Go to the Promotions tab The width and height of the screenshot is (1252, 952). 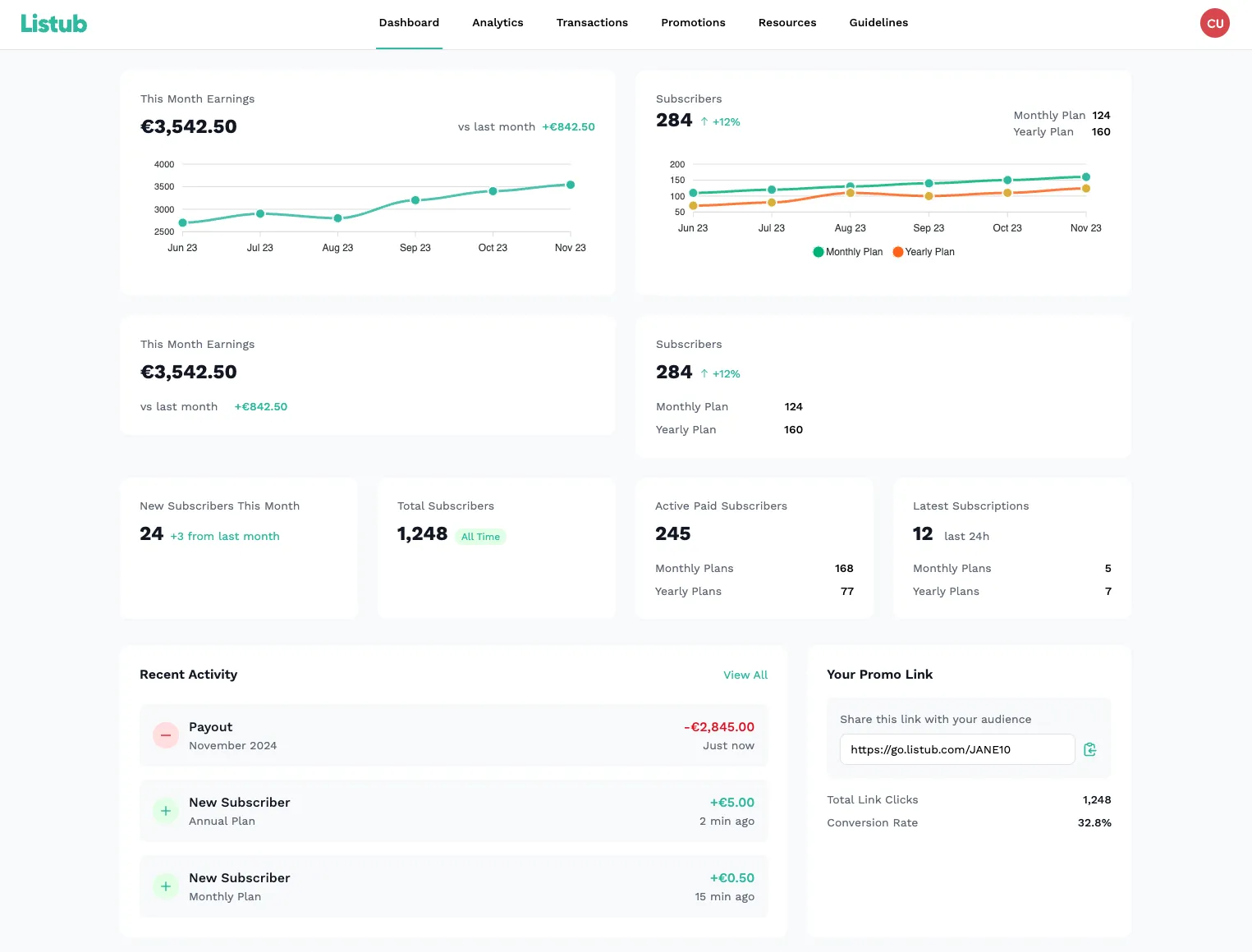tap(693, 22)
